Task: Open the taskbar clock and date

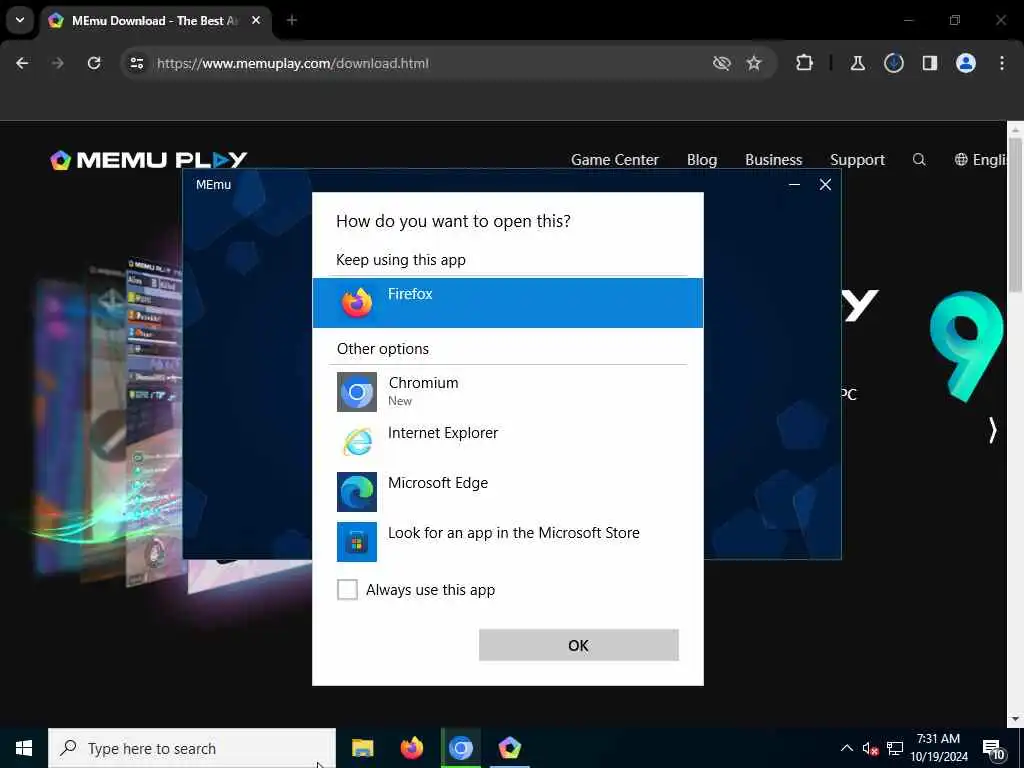Action: (939, 748)
